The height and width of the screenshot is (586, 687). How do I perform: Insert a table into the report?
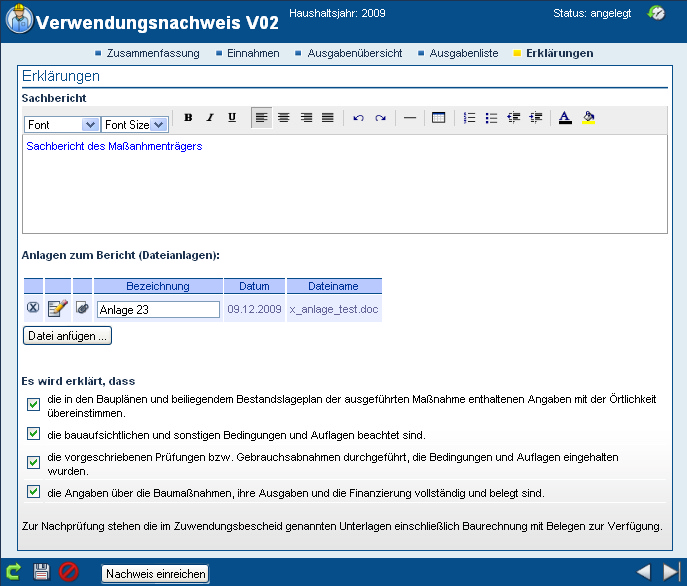click(439, 117)
